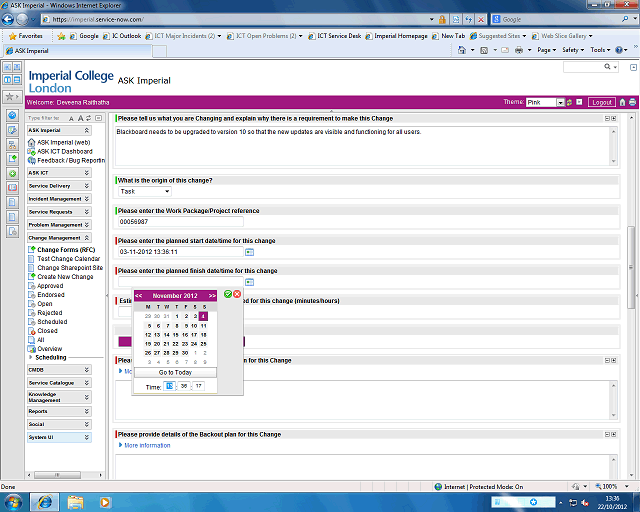Open the Tools menu in IE toolbar
The height and width of the screenshot is (512, 640).
[x=598, y=49]
